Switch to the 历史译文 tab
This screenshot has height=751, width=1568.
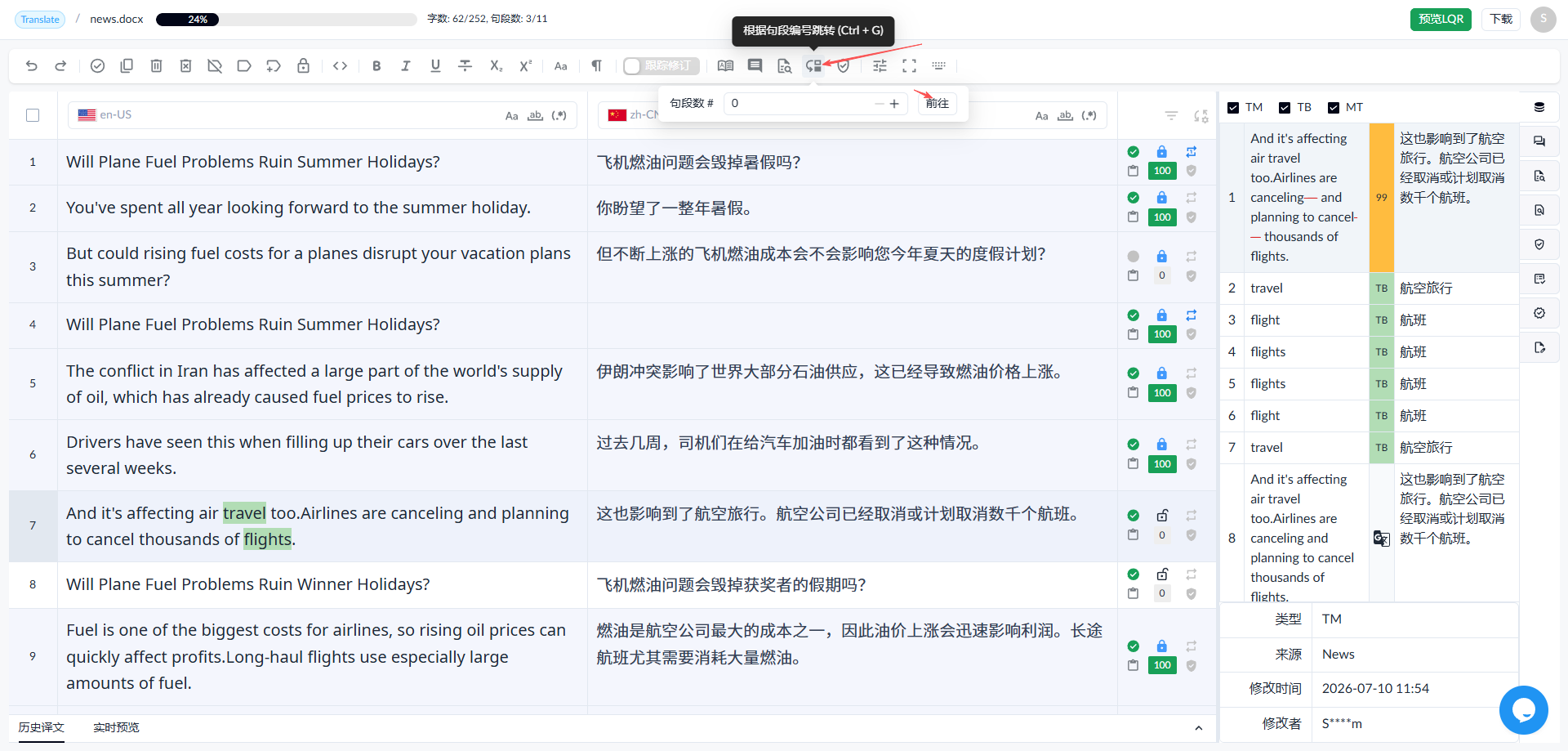(42, 727)
